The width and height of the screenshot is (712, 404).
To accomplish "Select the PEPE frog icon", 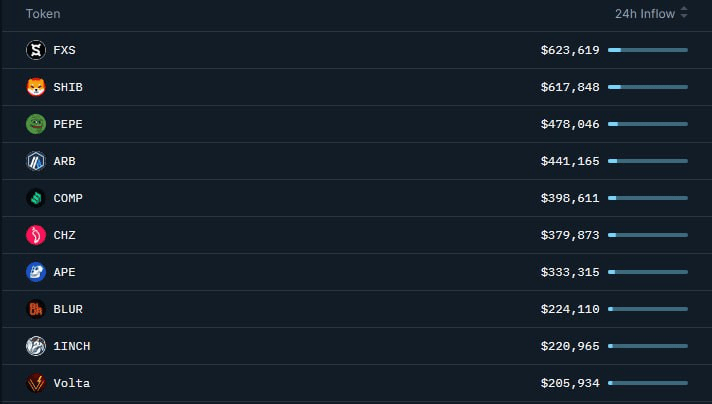I will [x=36, y=124].
